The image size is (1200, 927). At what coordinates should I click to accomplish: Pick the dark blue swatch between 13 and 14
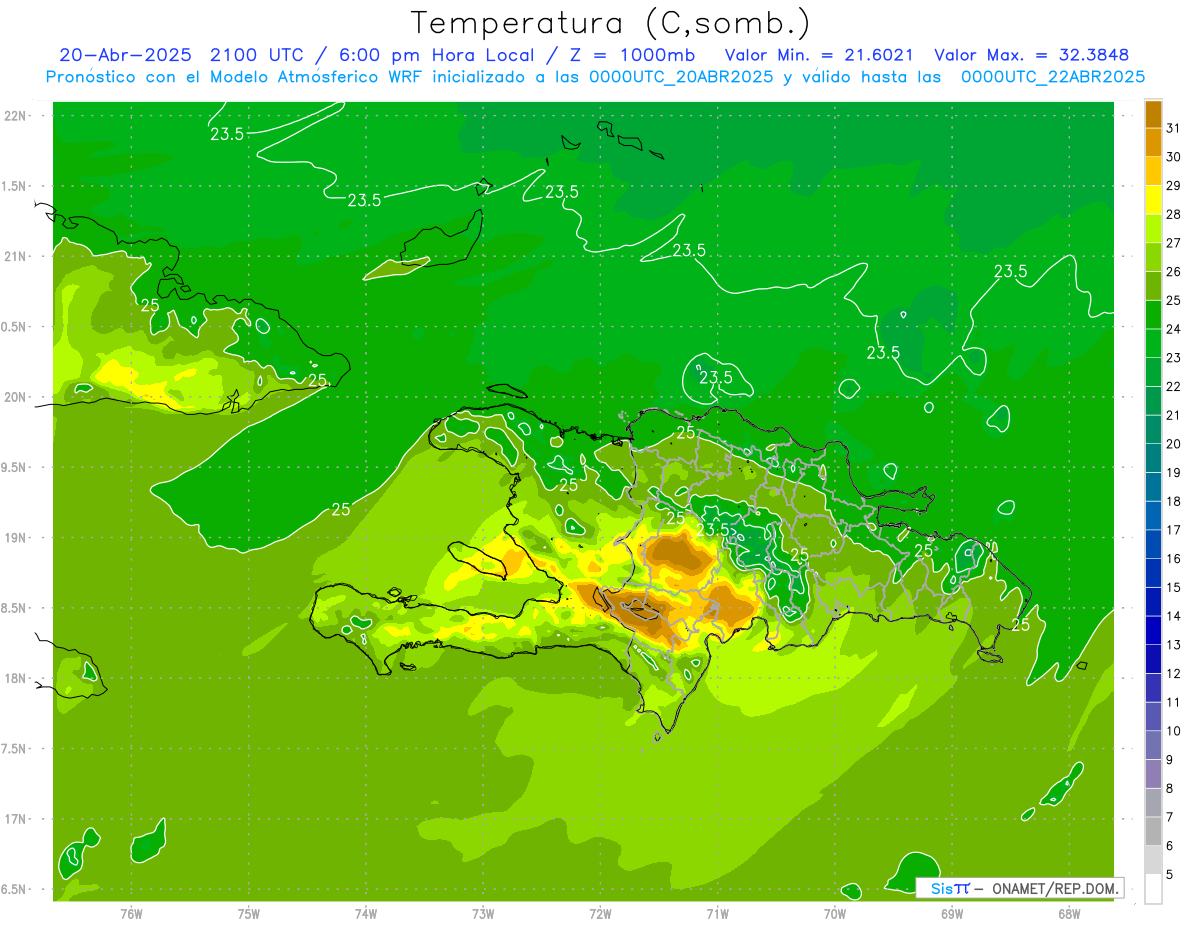1153,630
